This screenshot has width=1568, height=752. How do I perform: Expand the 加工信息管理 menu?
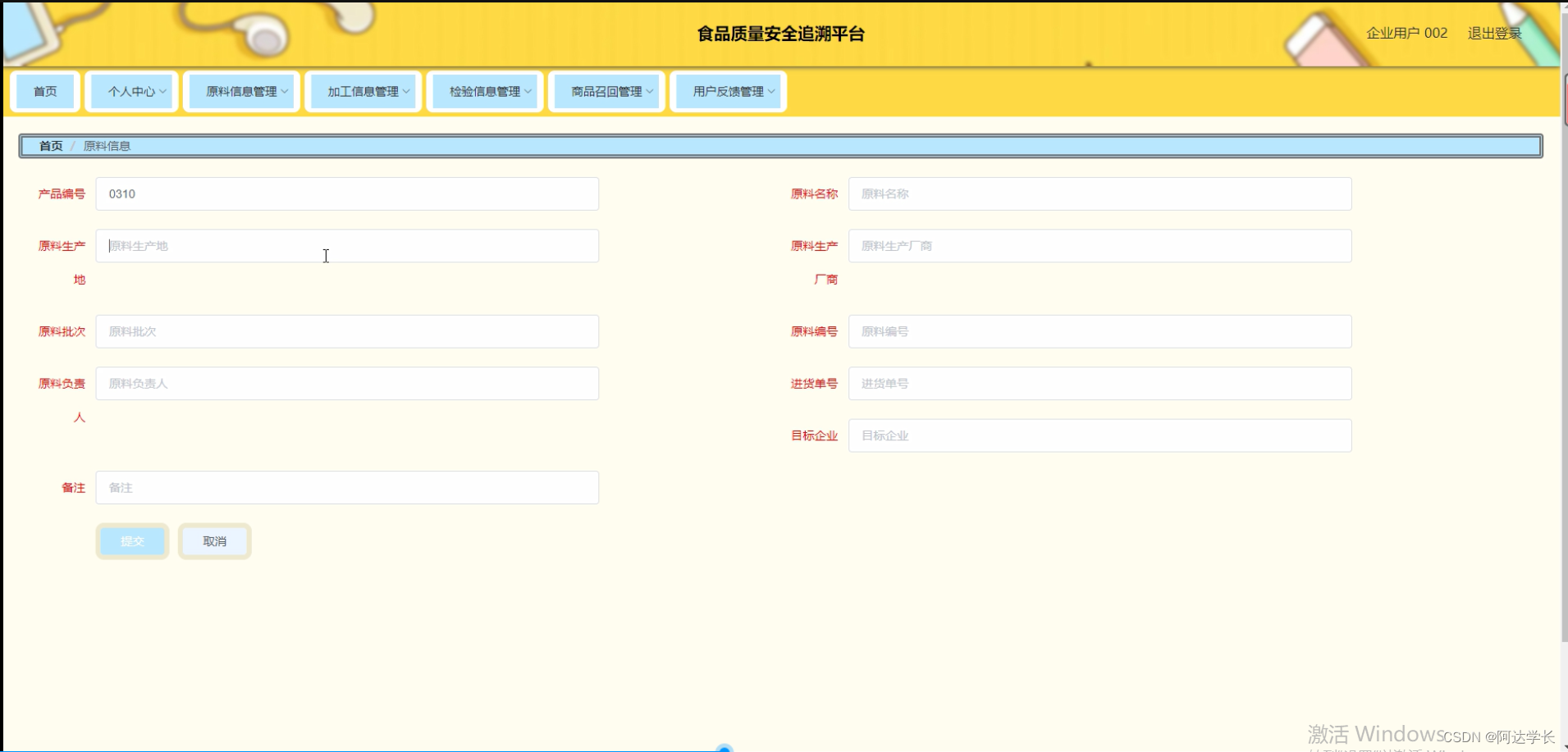(x=363, y=91)
